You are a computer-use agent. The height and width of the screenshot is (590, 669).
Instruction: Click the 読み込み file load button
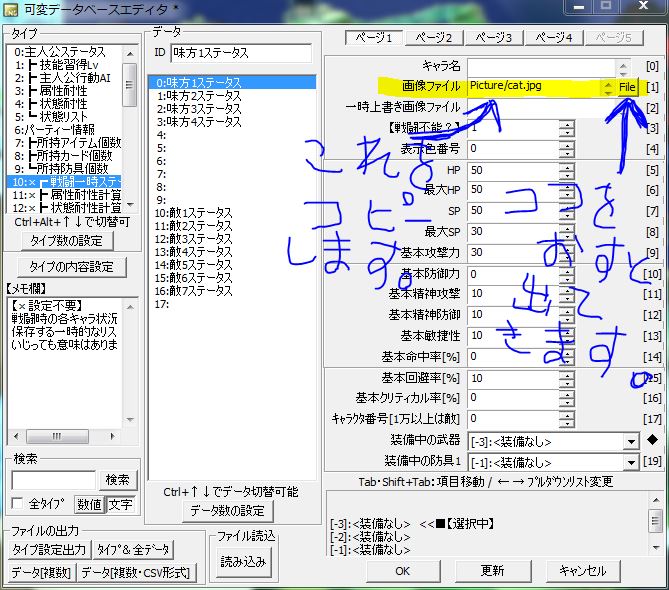(x=243, y=561)
